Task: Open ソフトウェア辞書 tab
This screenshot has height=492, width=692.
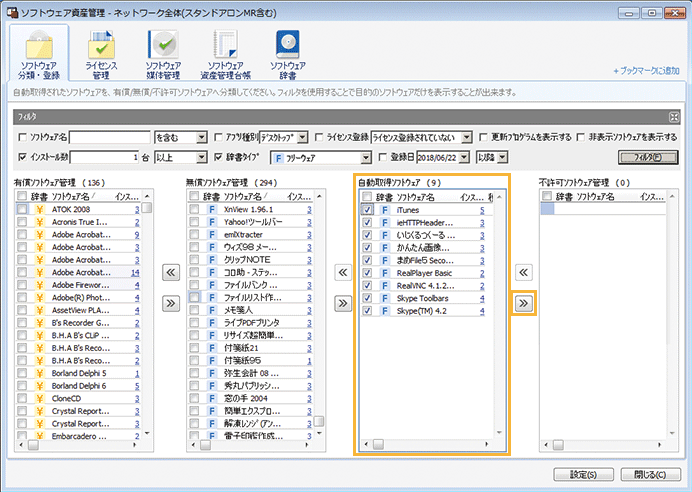Action: (288, 55)
